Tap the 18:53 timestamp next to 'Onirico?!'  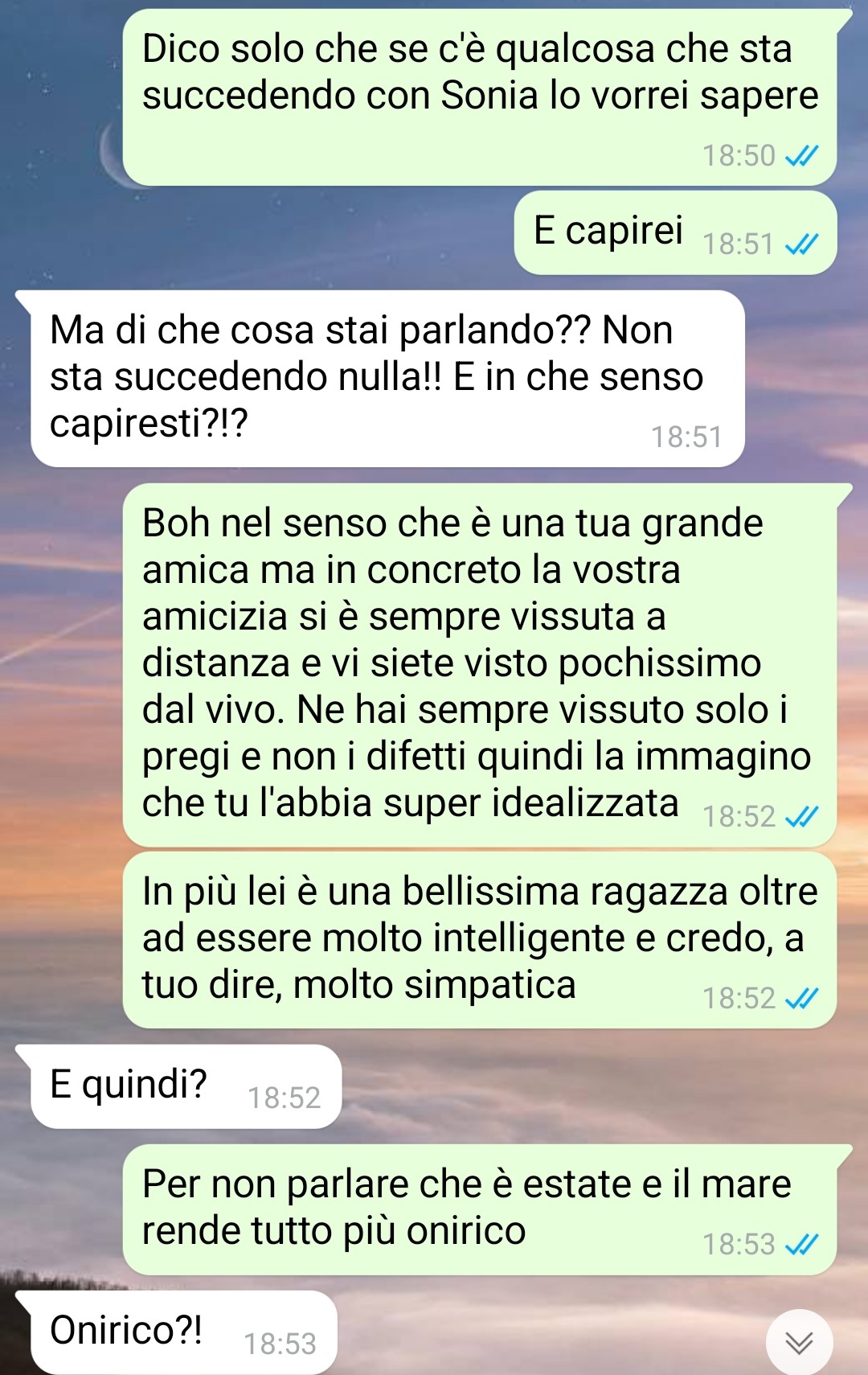(x=280, y=1344)
